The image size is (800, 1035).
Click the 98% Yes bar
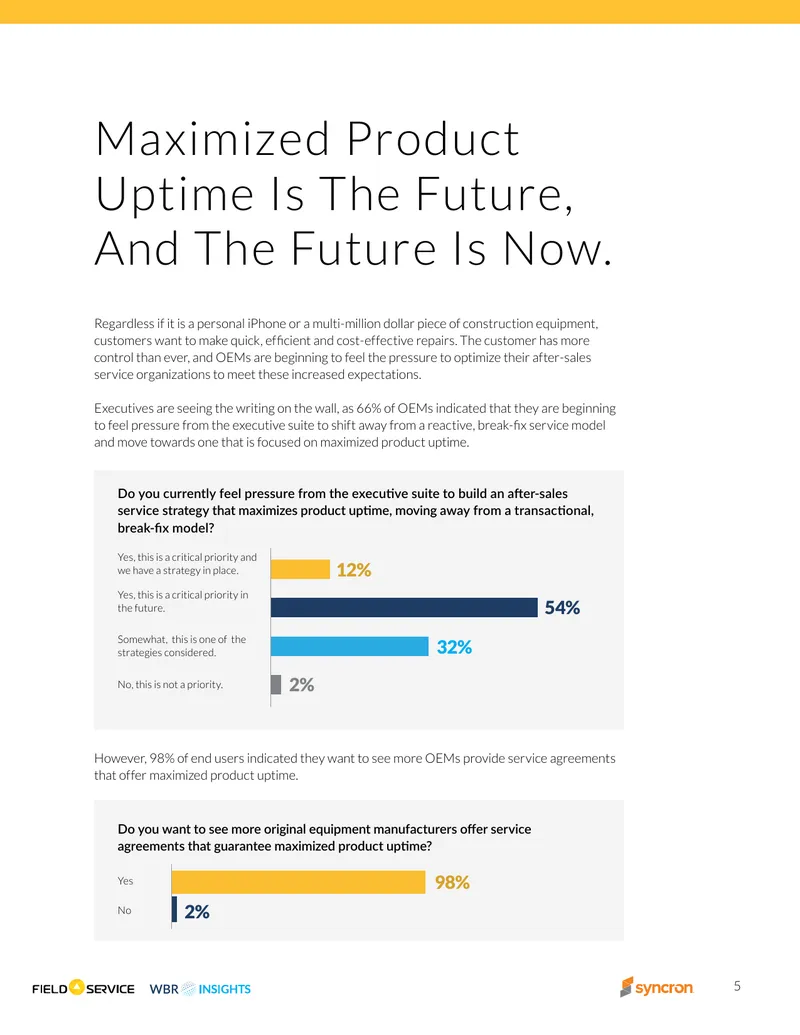tap(298, 883)
